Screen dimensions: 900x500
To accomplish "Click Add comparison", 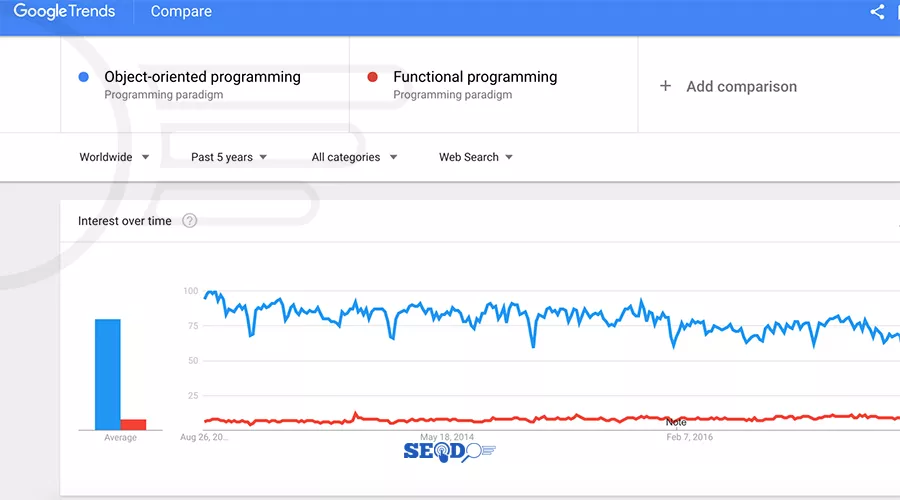I will (742, 87).
